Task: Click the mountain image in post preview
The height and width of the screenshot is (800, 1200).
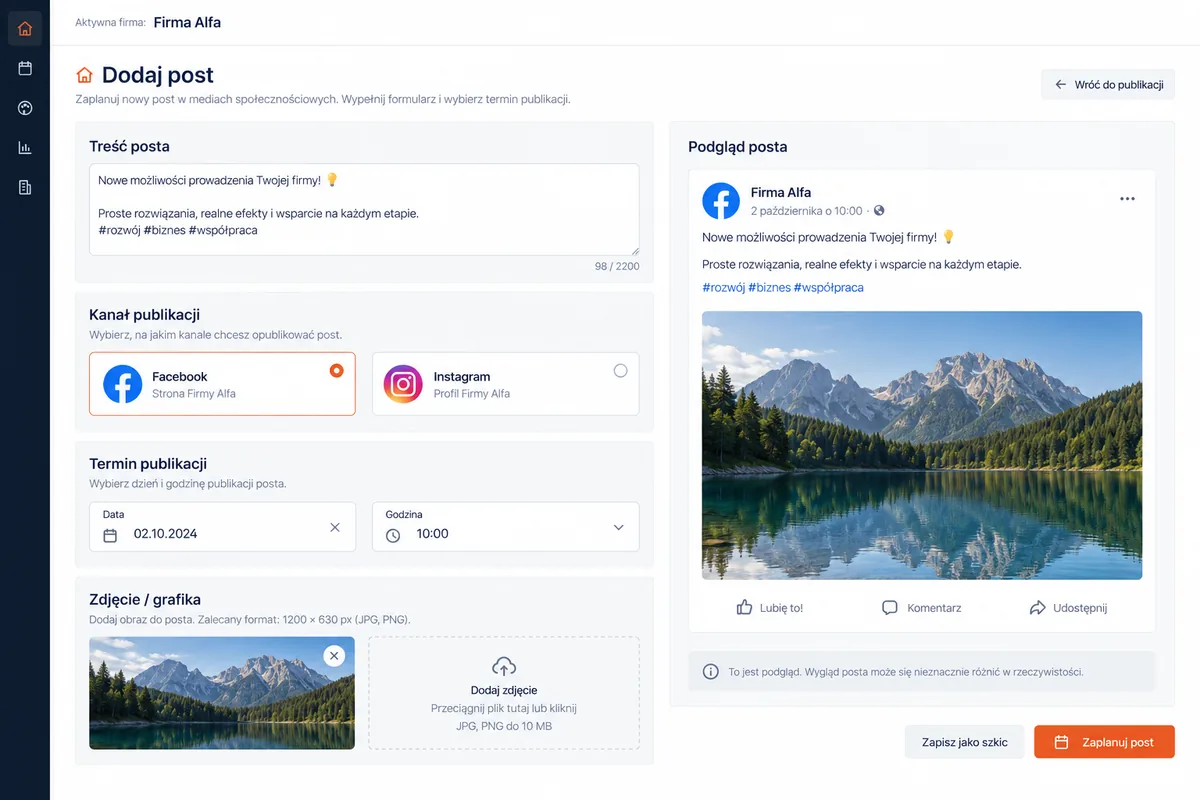Action: (x=922, y=445)
